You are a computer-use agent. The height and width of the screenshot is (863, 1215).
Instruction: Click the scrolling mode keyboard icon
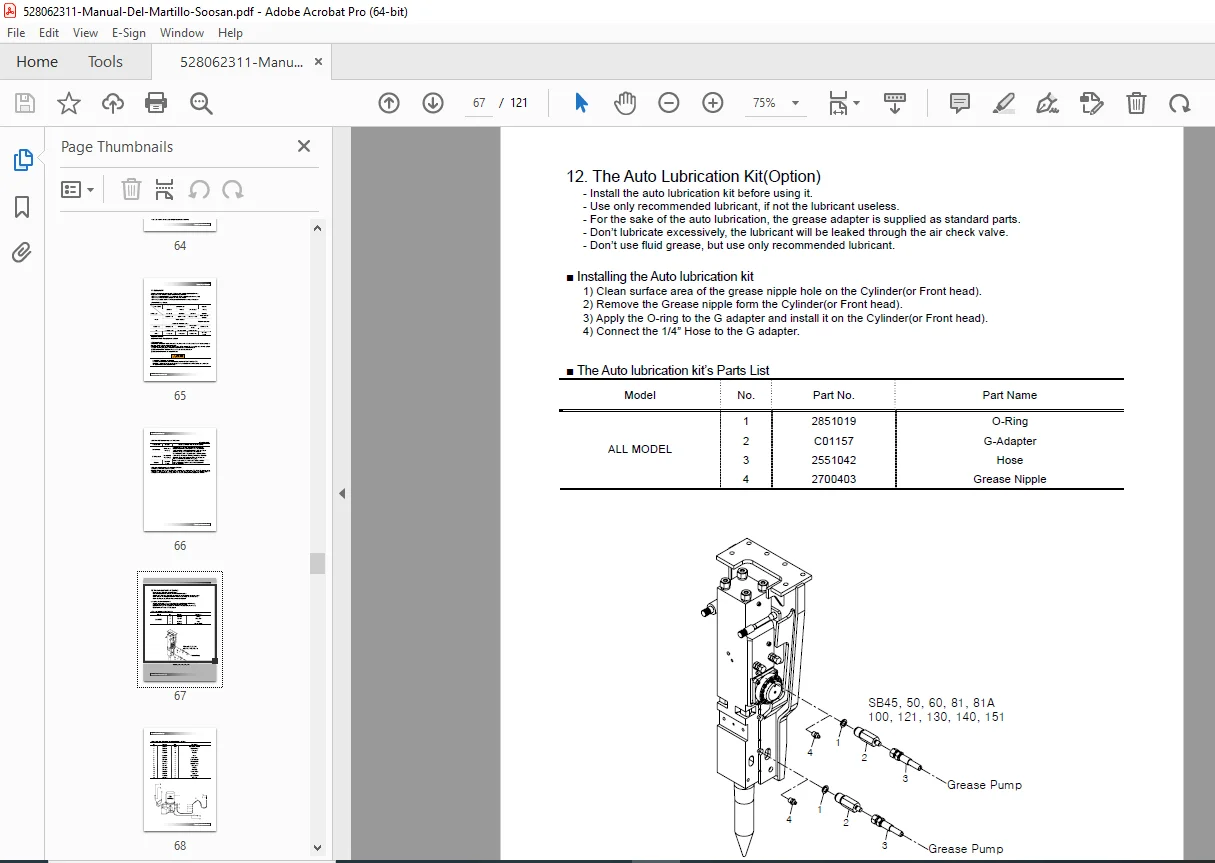click(x=895, y=103)
